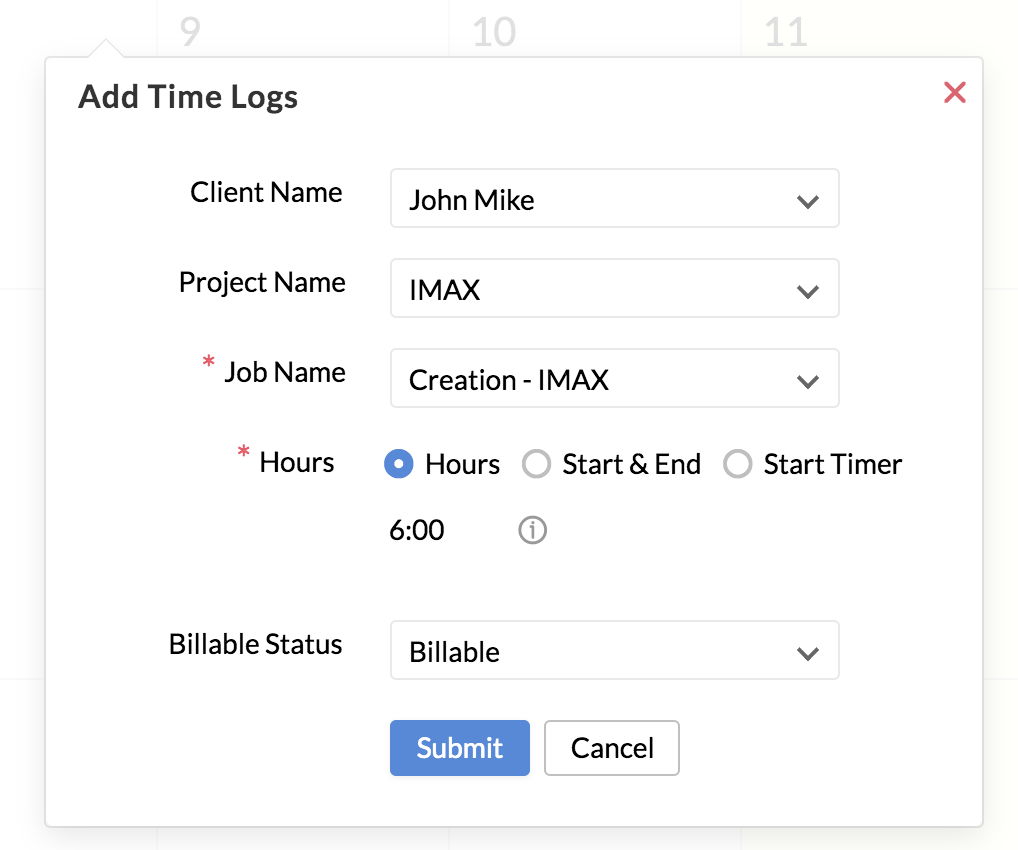Click the Client Name dropdown chevron arrow

807,201
